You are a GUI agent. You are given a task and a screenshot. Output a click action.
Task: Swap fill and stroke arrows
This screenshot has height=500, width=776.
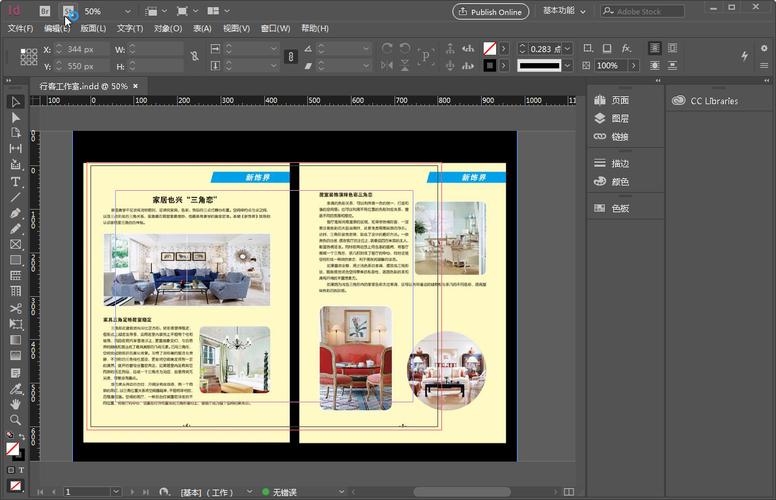click(22, 437)
